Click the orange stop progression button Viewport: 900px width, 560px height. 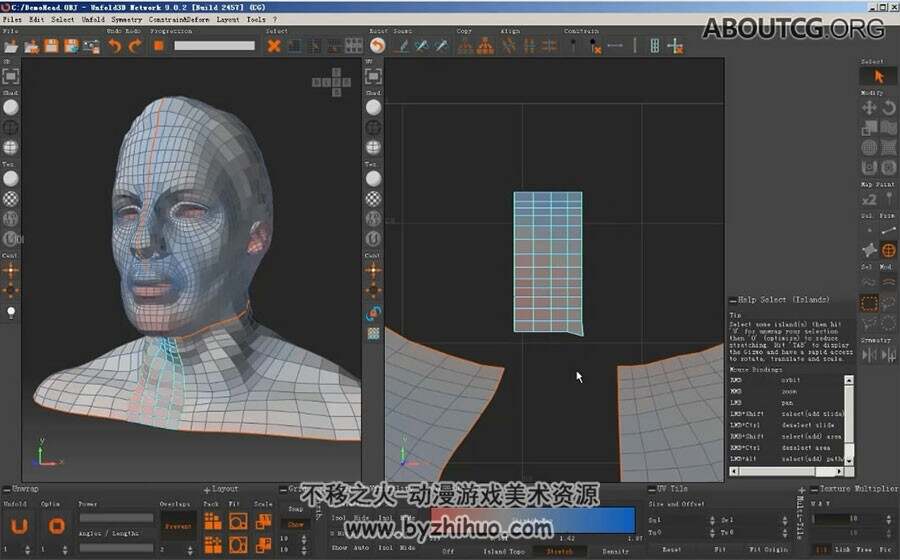tap(159, 46)
